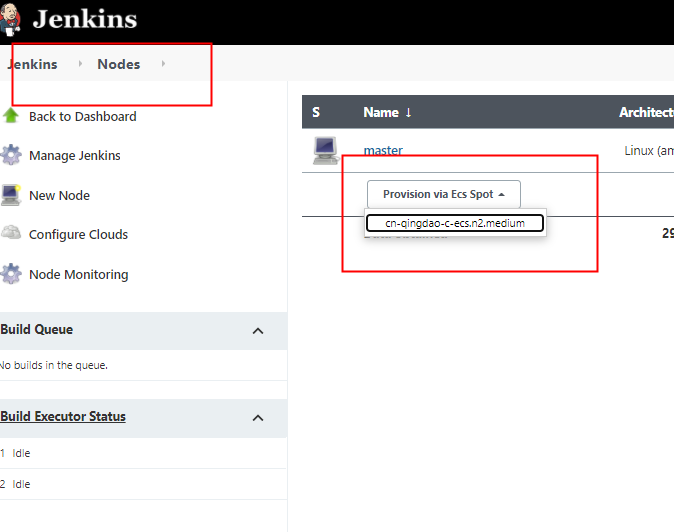
Task: Click the master node computer icon
Action: [x=325, y=150]
